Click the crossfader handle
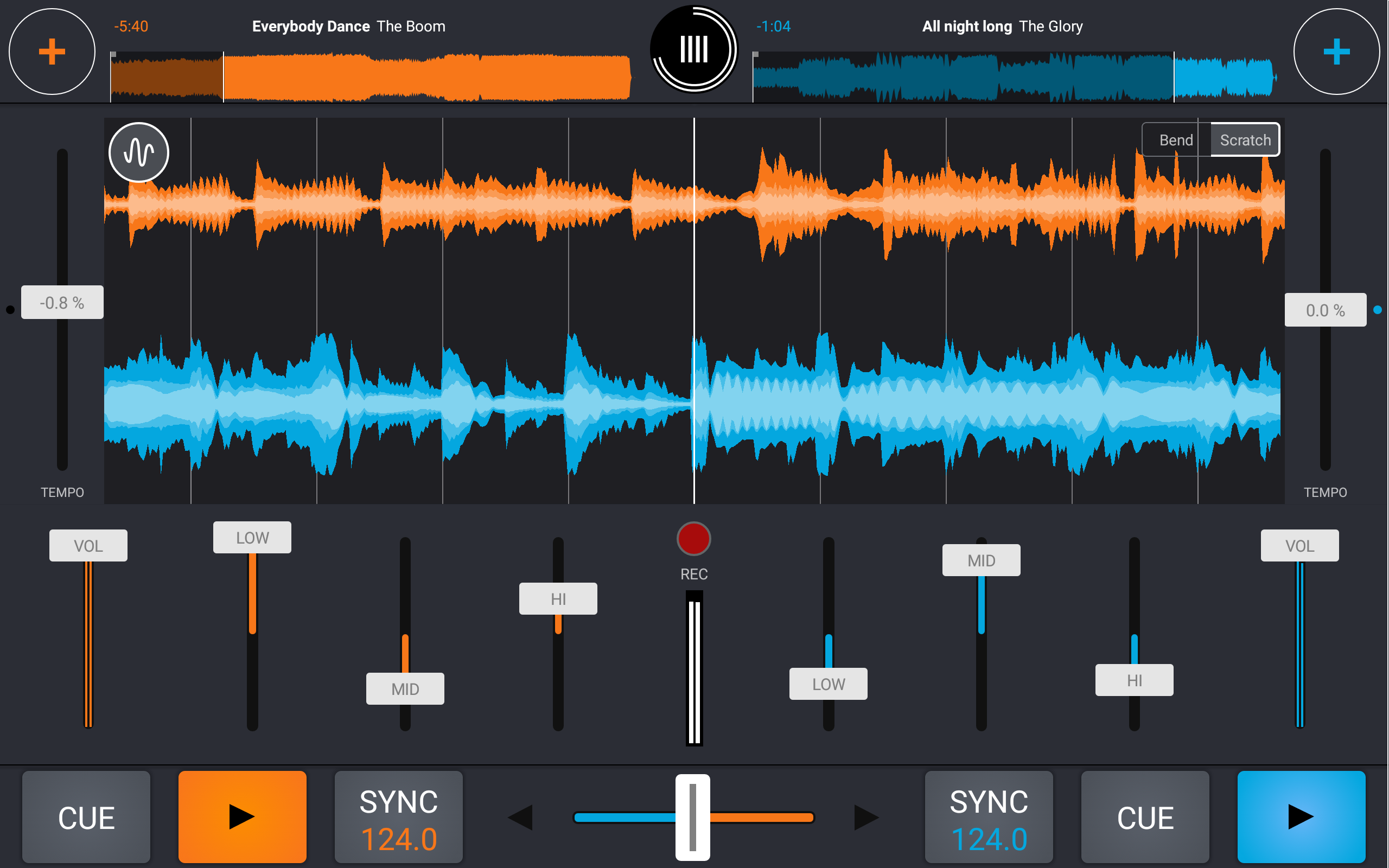Screen dimensions: 1389x868 (x=693, y=817)
